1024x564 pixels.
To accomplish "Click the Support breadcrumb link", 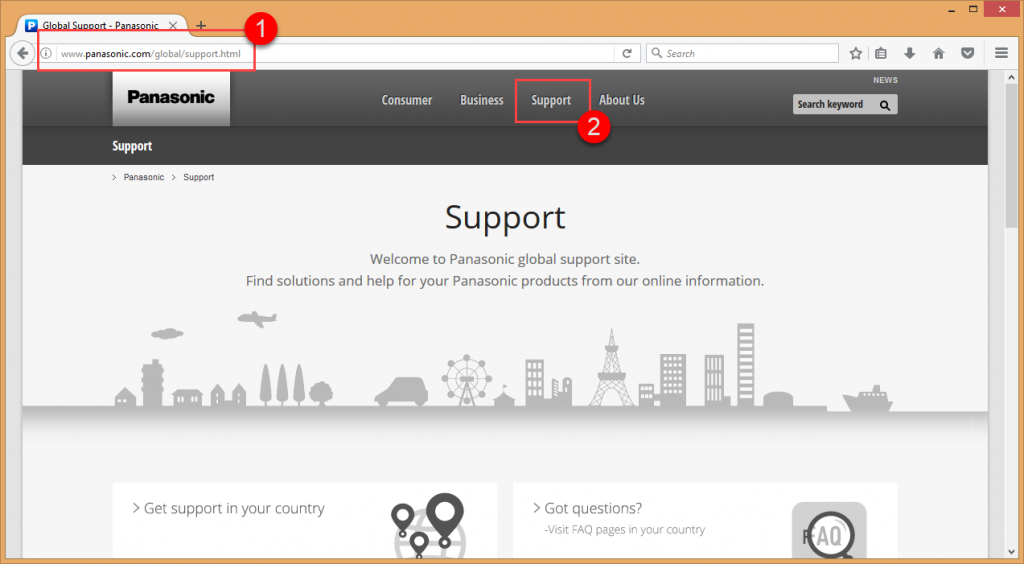I will click(x=199, y=178).
